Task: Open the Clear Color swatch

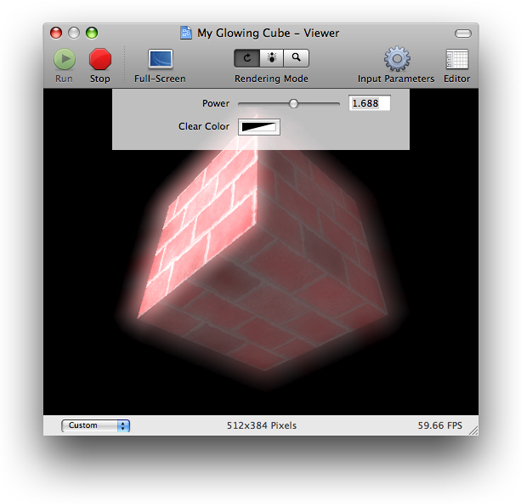Action: click(x=259, y=127)
